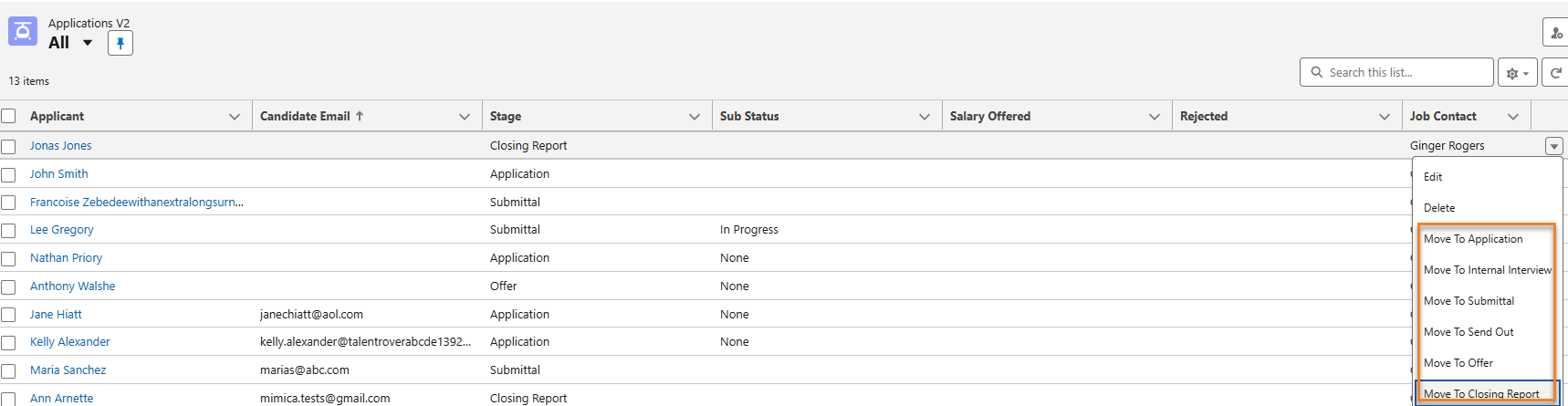The height and width of the screenshot is (406, 1568).
Task: Click the search magnifier icon
Action: (x=1316, y=72)
